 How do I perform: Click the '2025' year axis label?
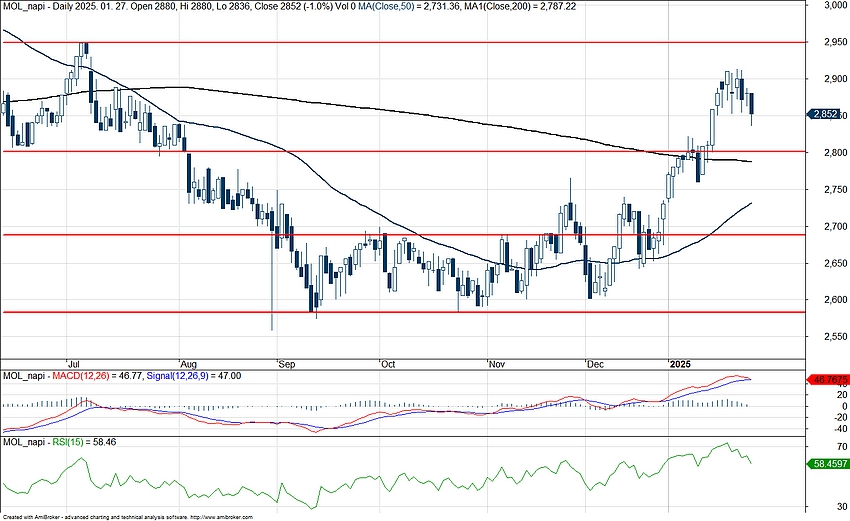[x=680, y=364]
